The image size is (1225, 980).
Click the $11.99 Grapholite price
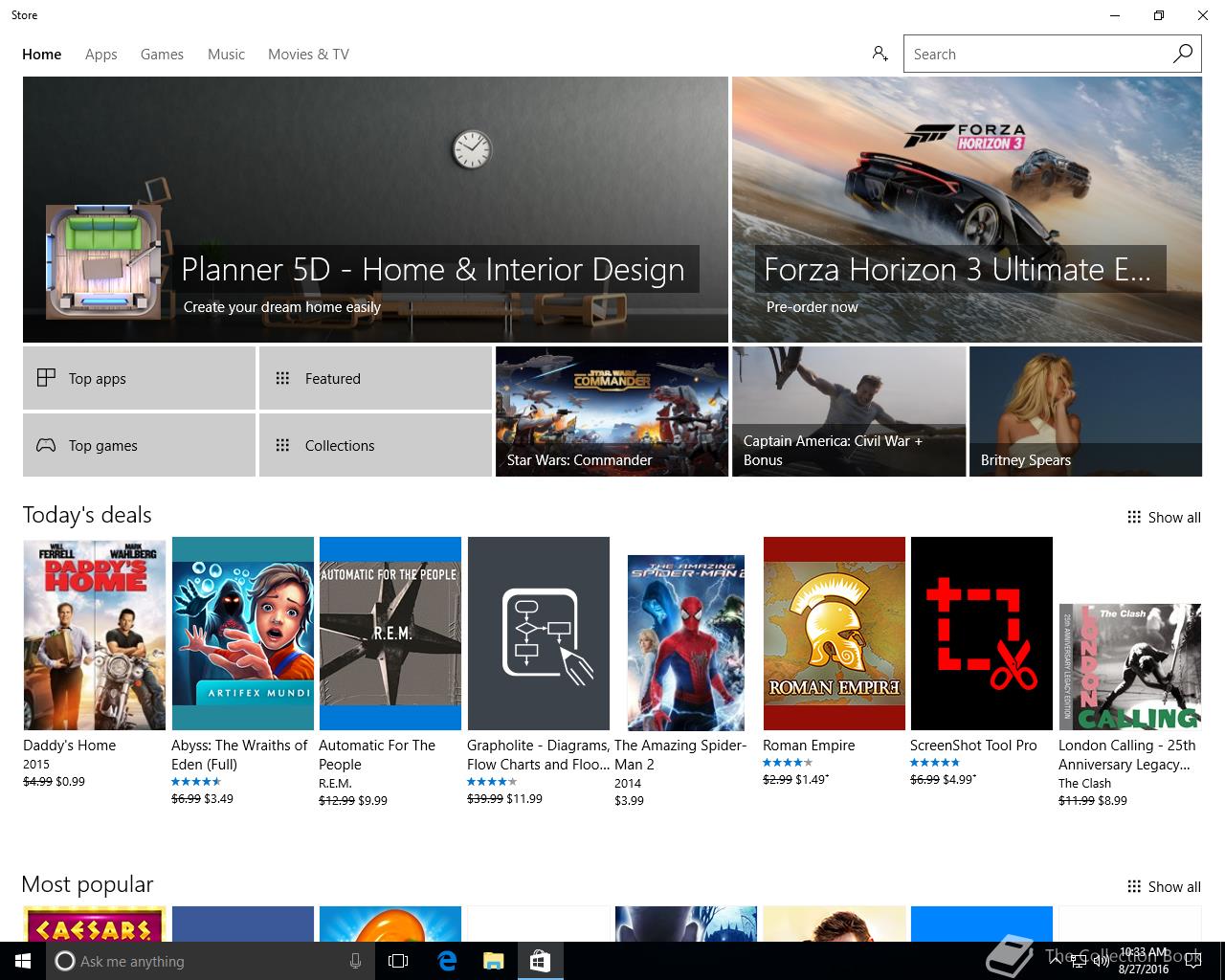point(524,798)
